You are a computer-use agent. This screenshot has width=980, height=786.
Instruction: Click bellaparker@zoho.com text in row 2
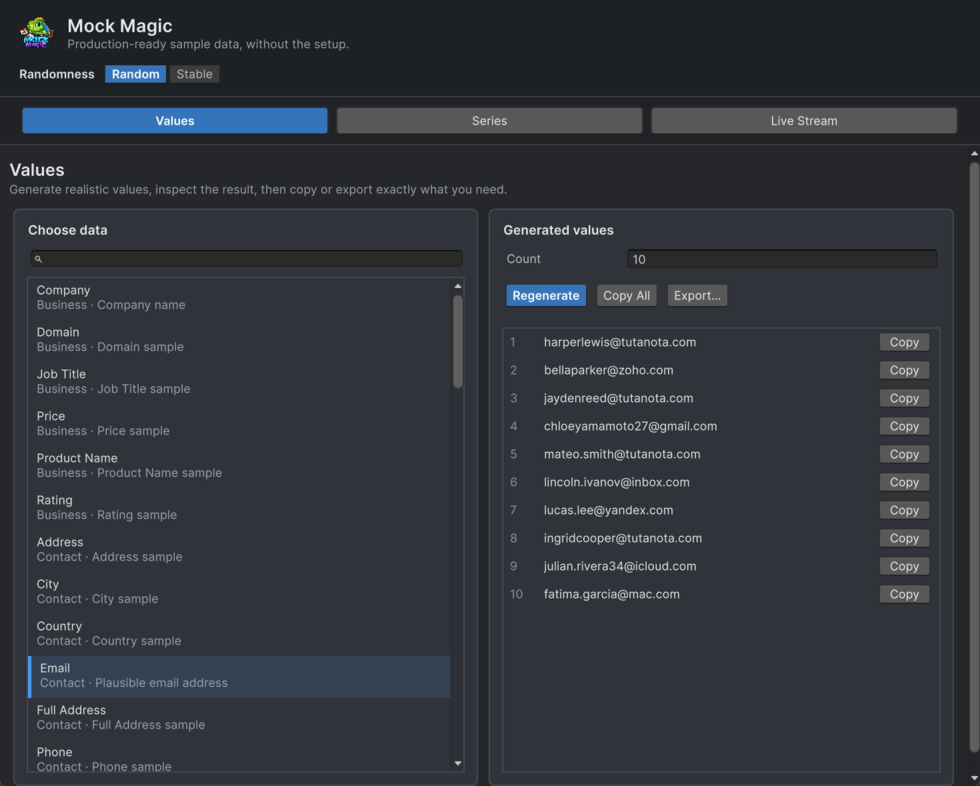[608, 371]
